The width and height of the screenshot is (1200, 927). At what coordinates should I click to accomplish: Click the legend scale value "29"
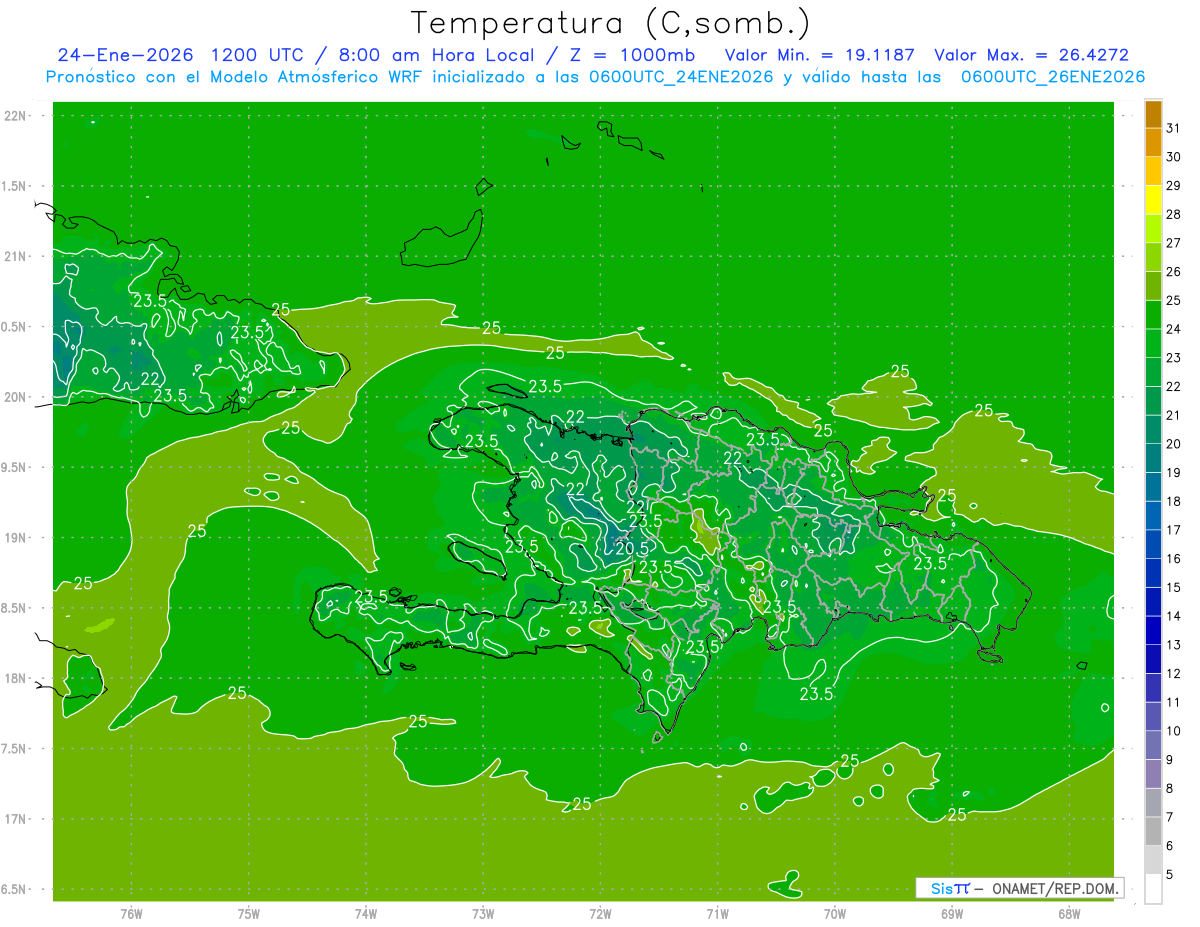[1174, 186]
